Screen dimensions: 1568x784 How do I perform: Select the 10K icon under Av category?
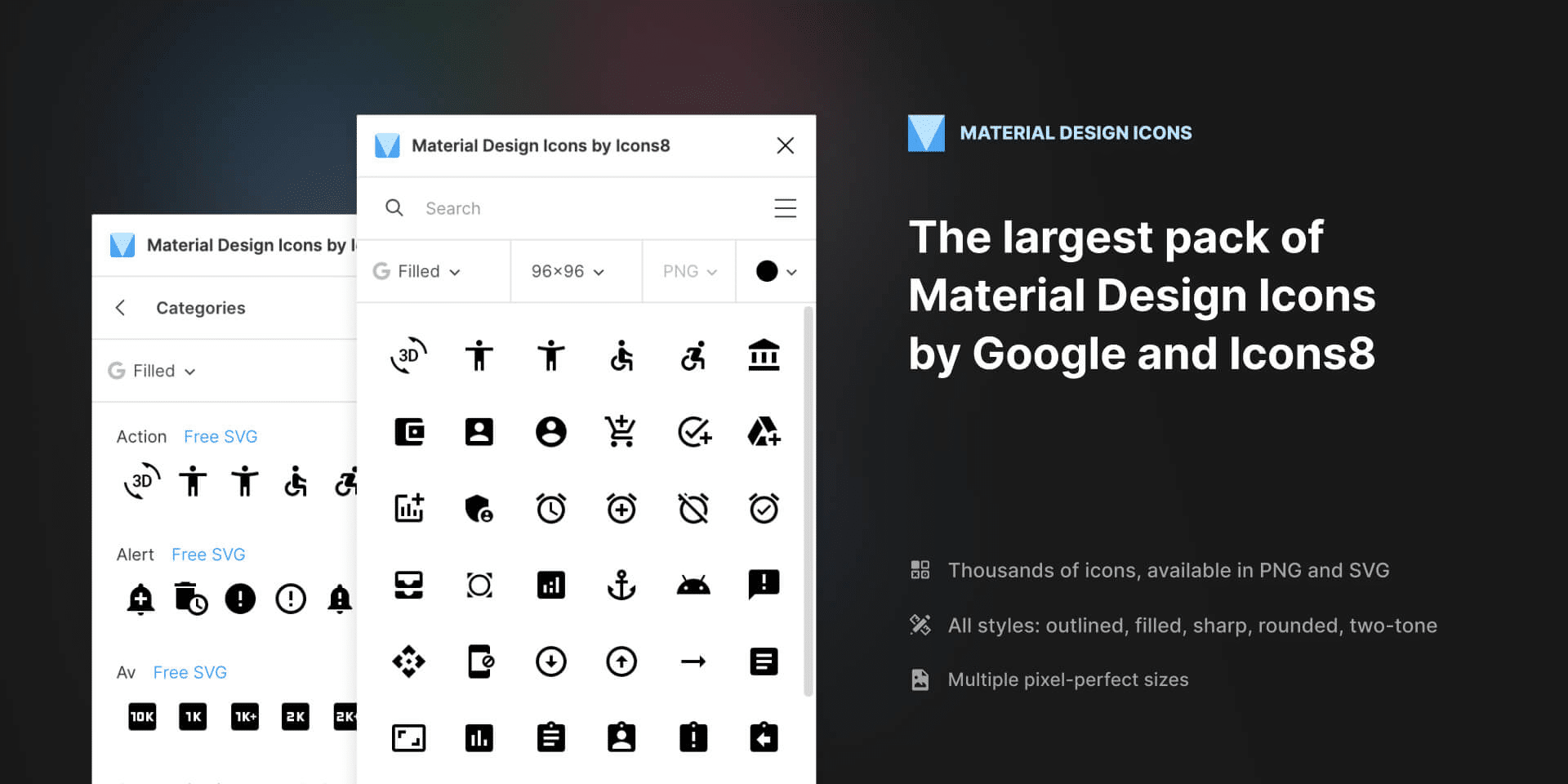(141, 716)
